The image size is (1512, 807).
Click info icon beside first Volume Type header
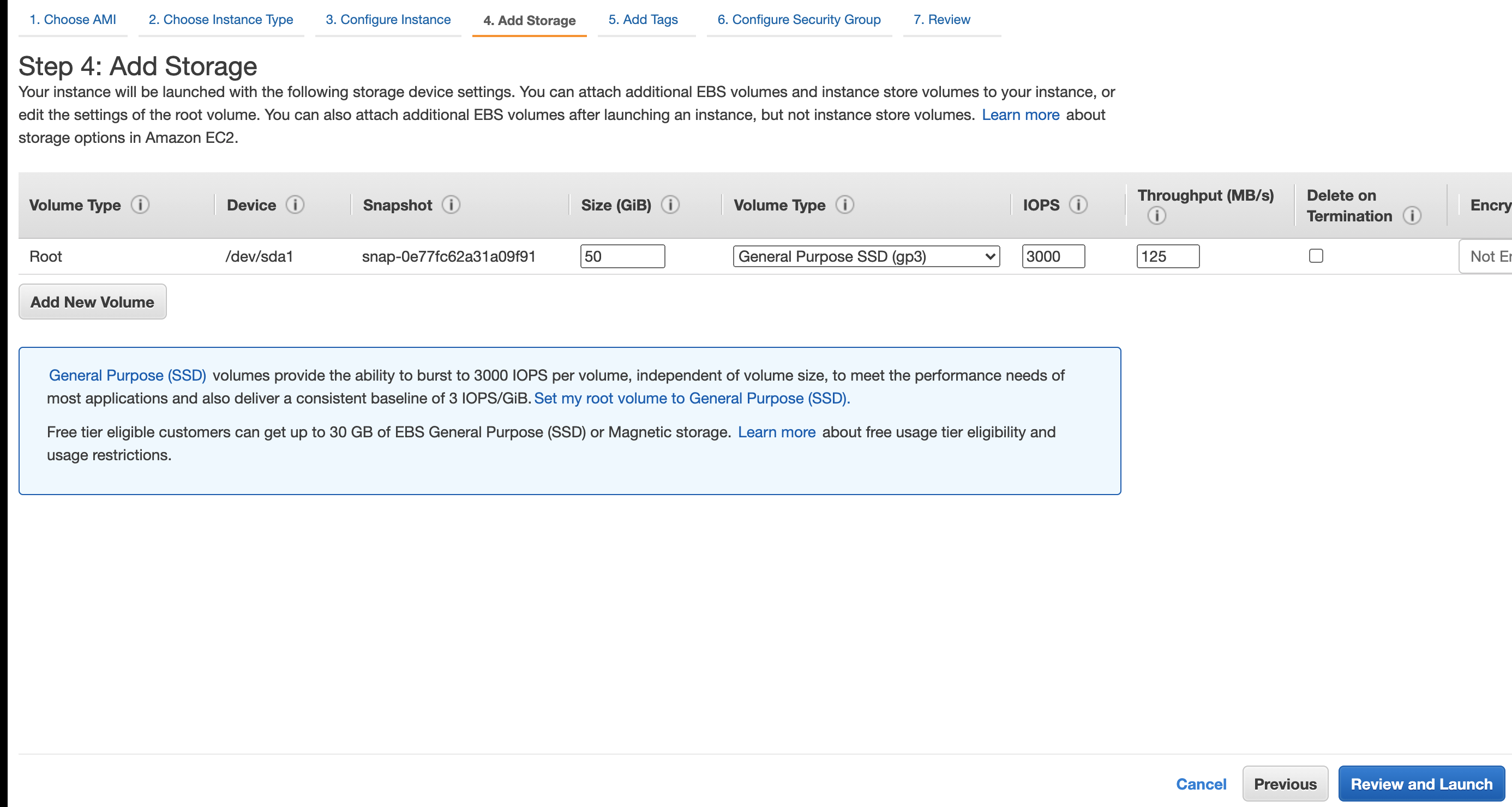(x=140, y=205)
